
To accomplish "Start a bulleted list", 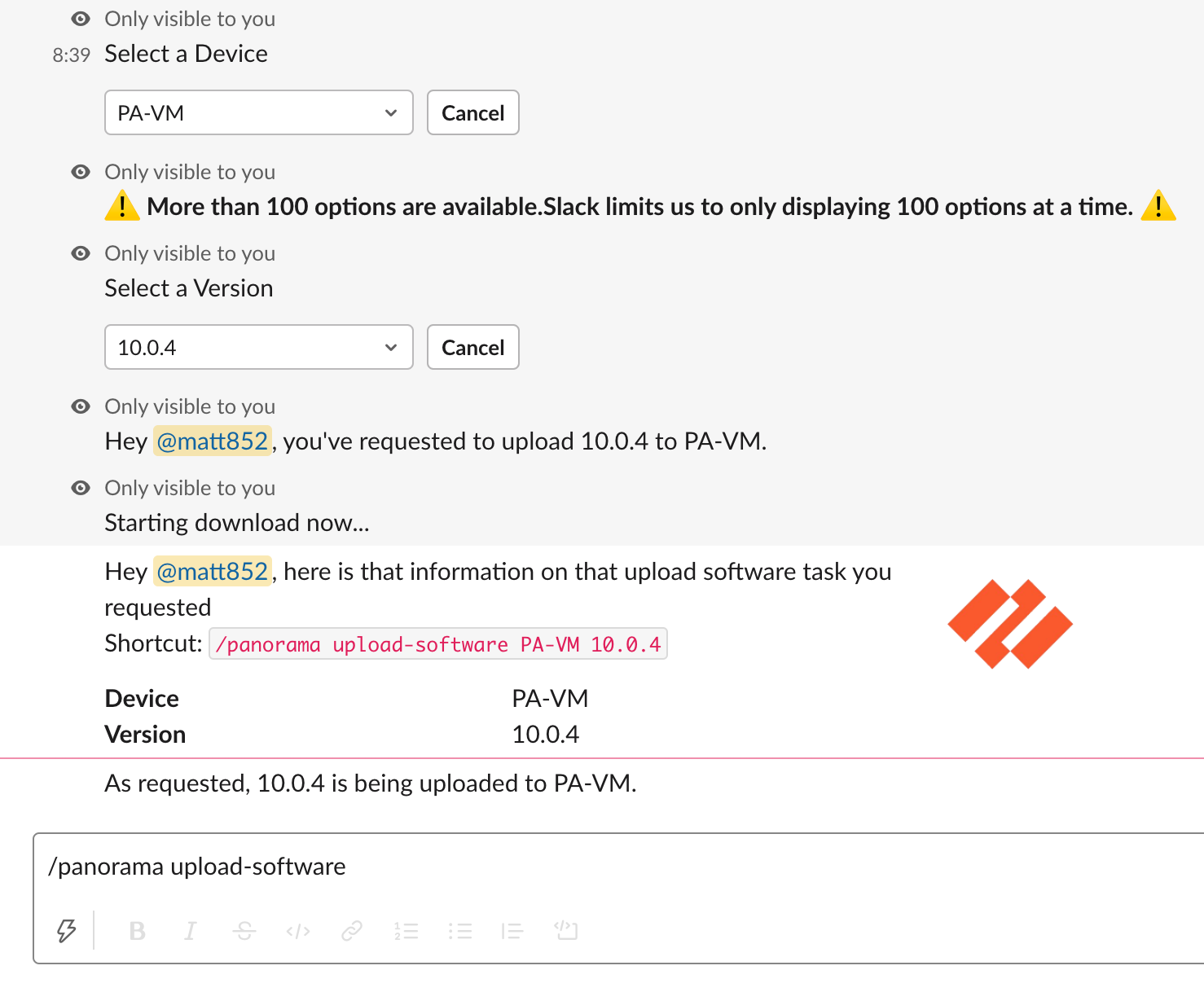I will pos(459,930).
